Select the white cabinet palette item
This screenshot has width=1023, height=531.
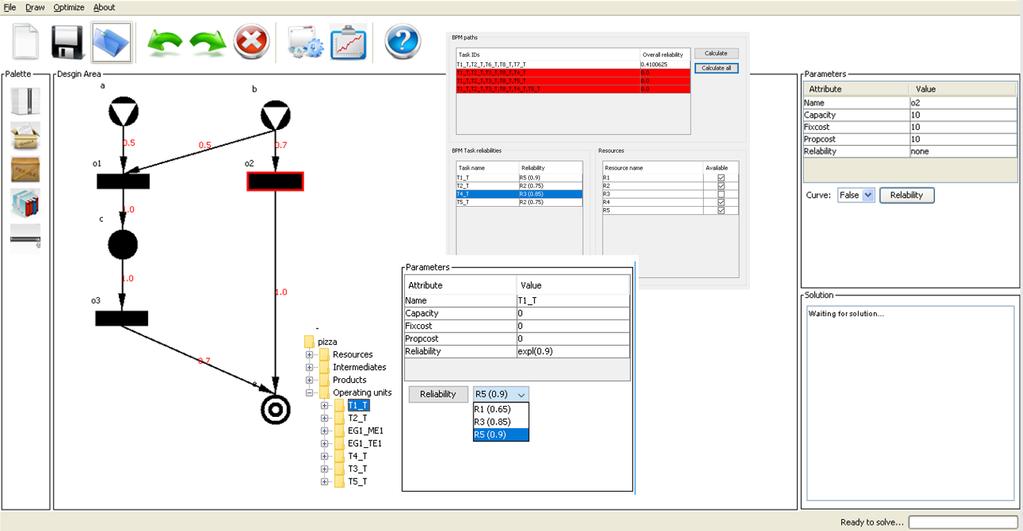click(25, 102)
